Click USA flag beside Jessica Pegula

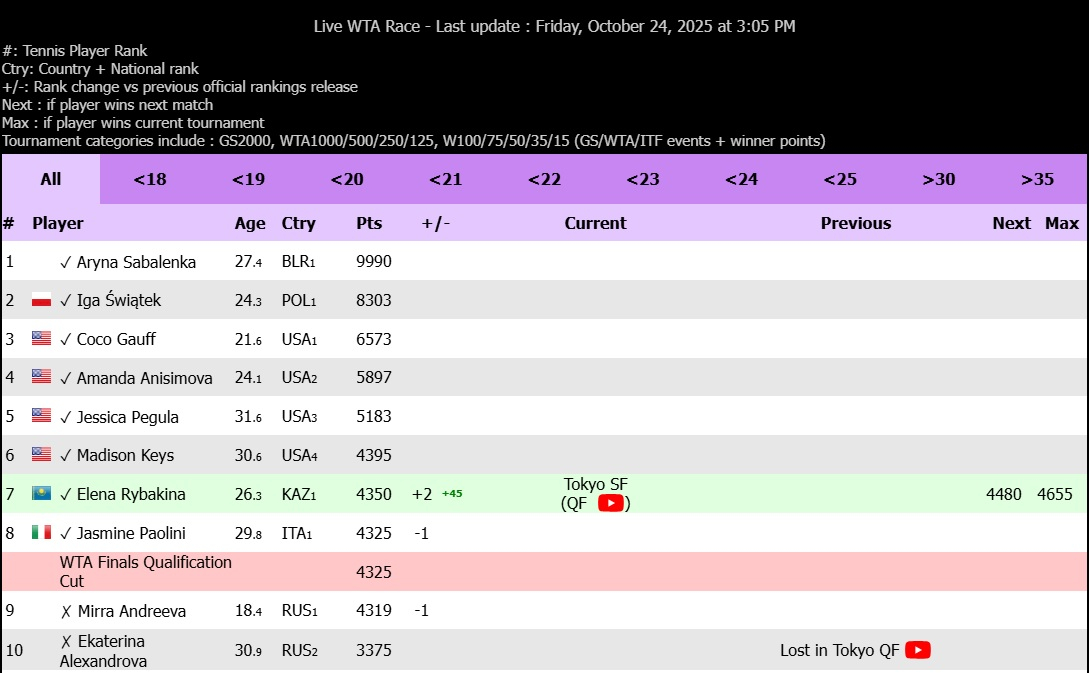tap(41, 416)
